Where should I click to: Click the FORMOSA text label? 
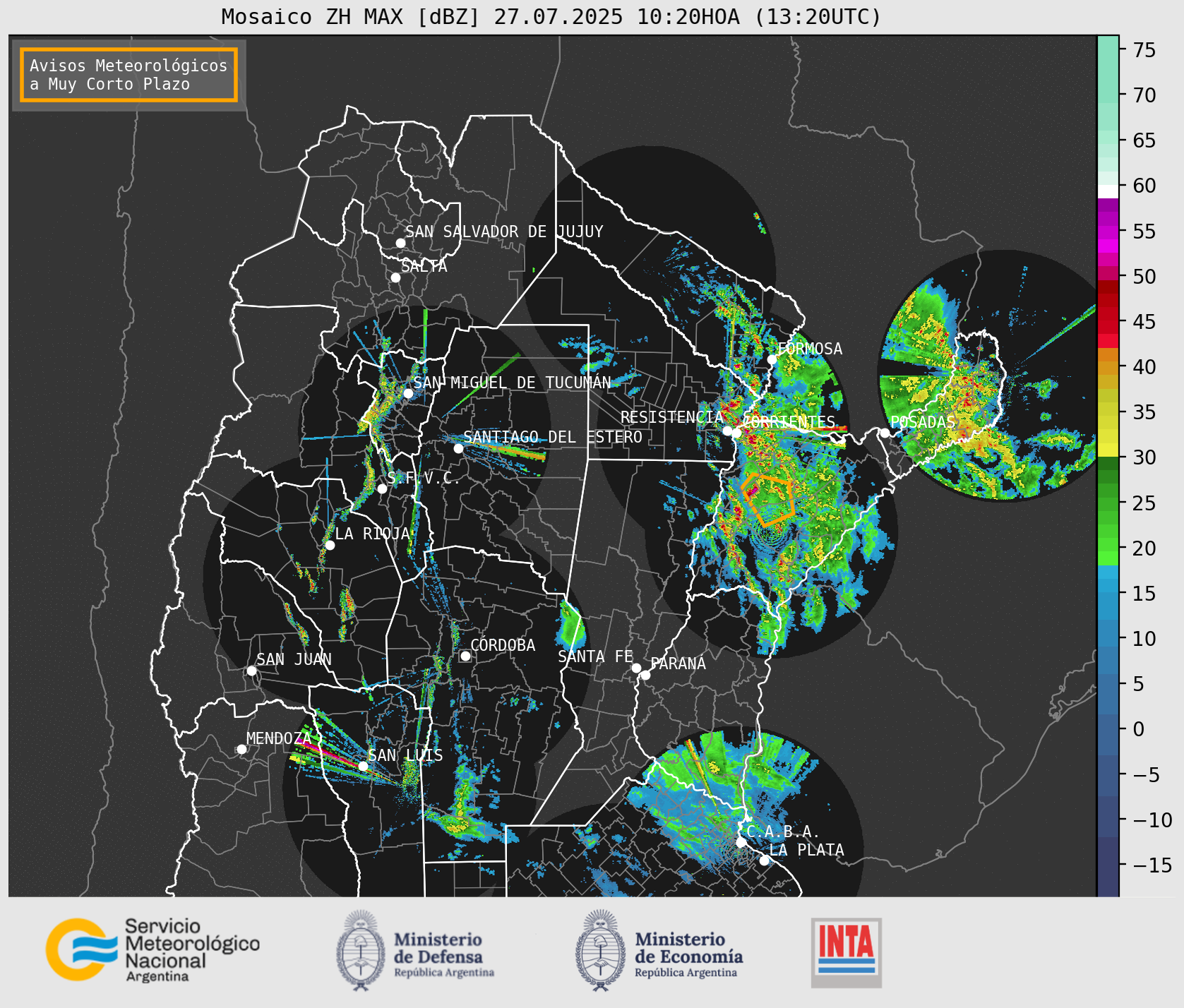(810, 349)
